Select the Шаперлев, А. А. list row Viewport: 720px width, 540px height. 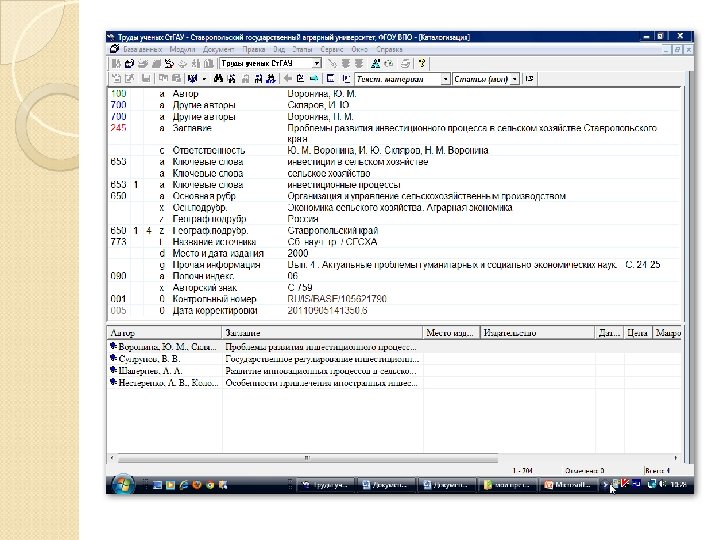(x=394, y=371)
